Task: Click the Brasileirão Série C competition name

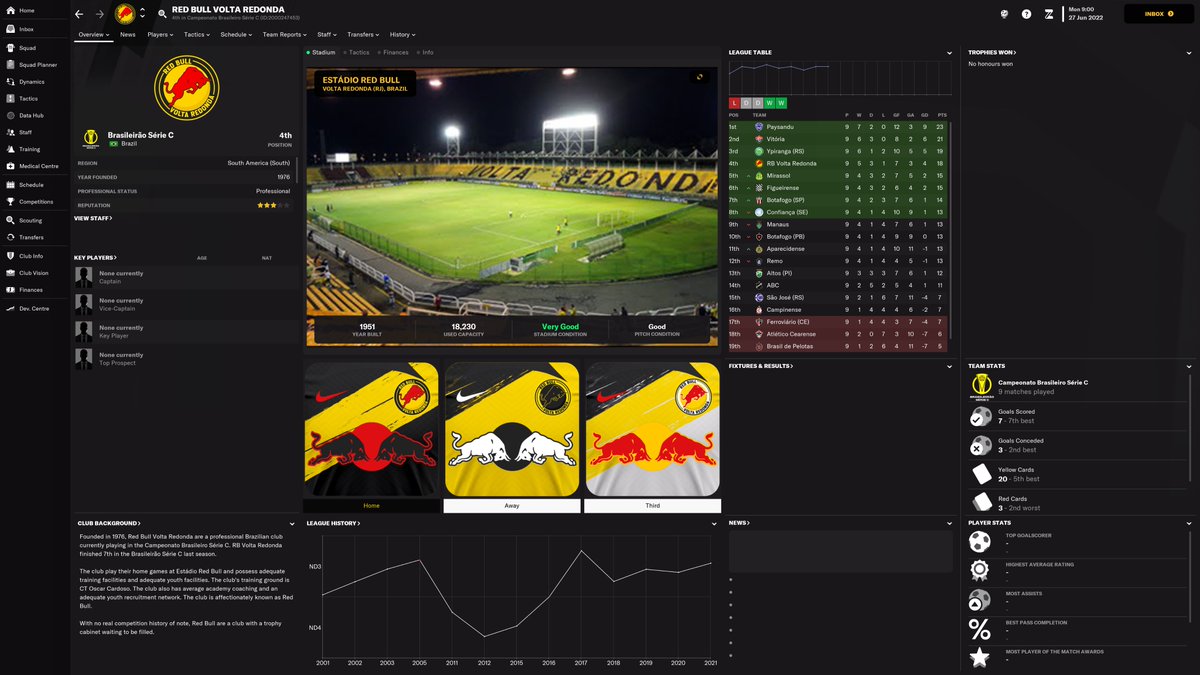Action: click(x=140, y=135)
